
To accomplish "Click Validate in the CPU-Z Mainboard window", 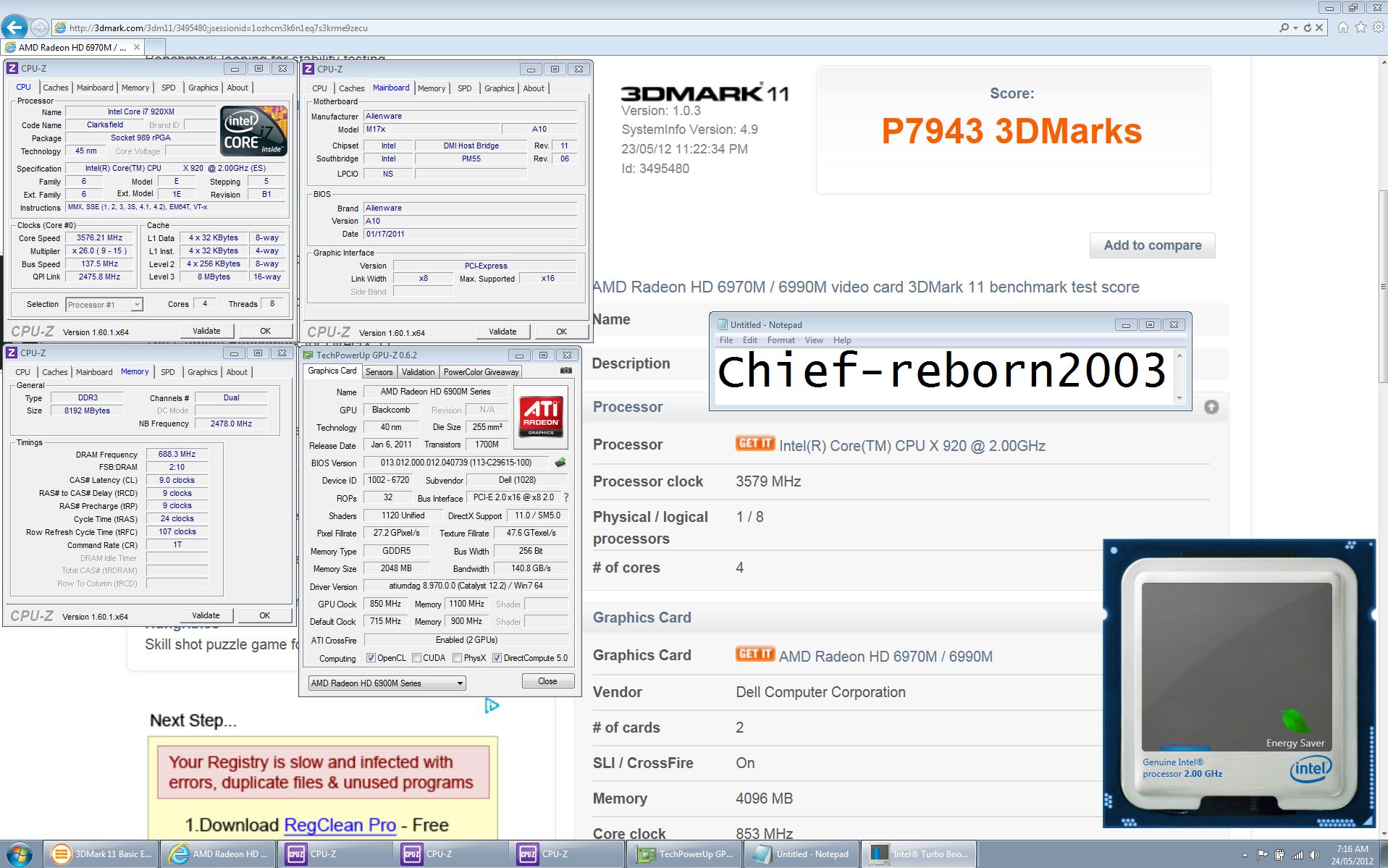I will coord(502,332).
